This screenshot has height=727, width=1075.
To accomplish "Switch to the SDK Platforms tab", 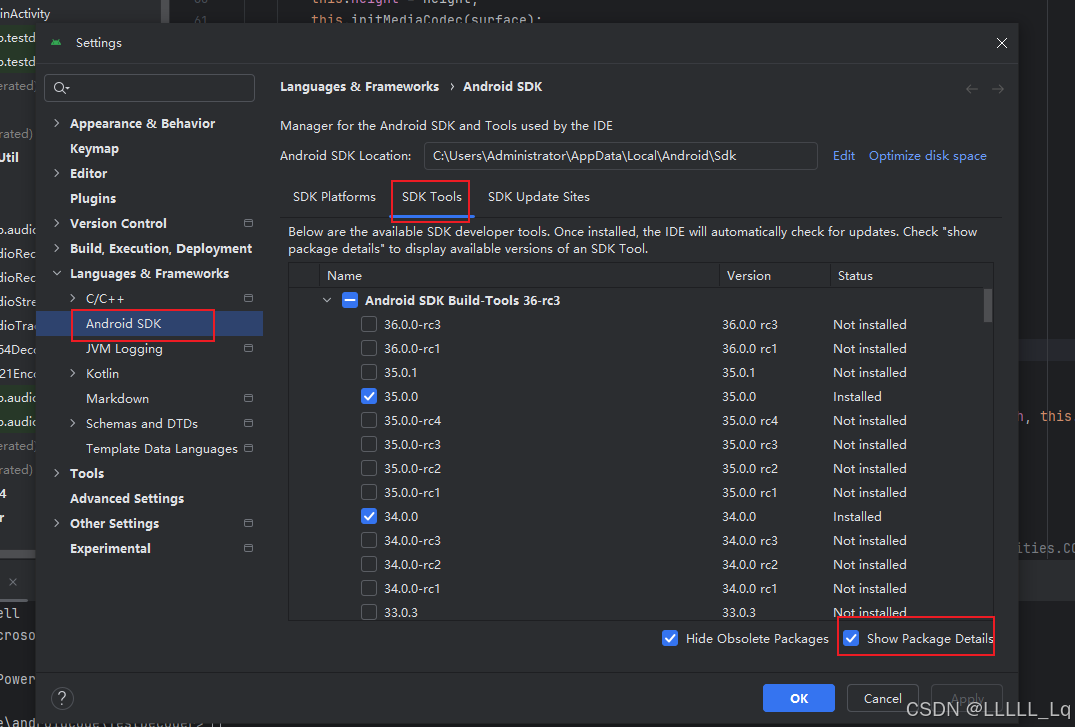I will [334, 196].
